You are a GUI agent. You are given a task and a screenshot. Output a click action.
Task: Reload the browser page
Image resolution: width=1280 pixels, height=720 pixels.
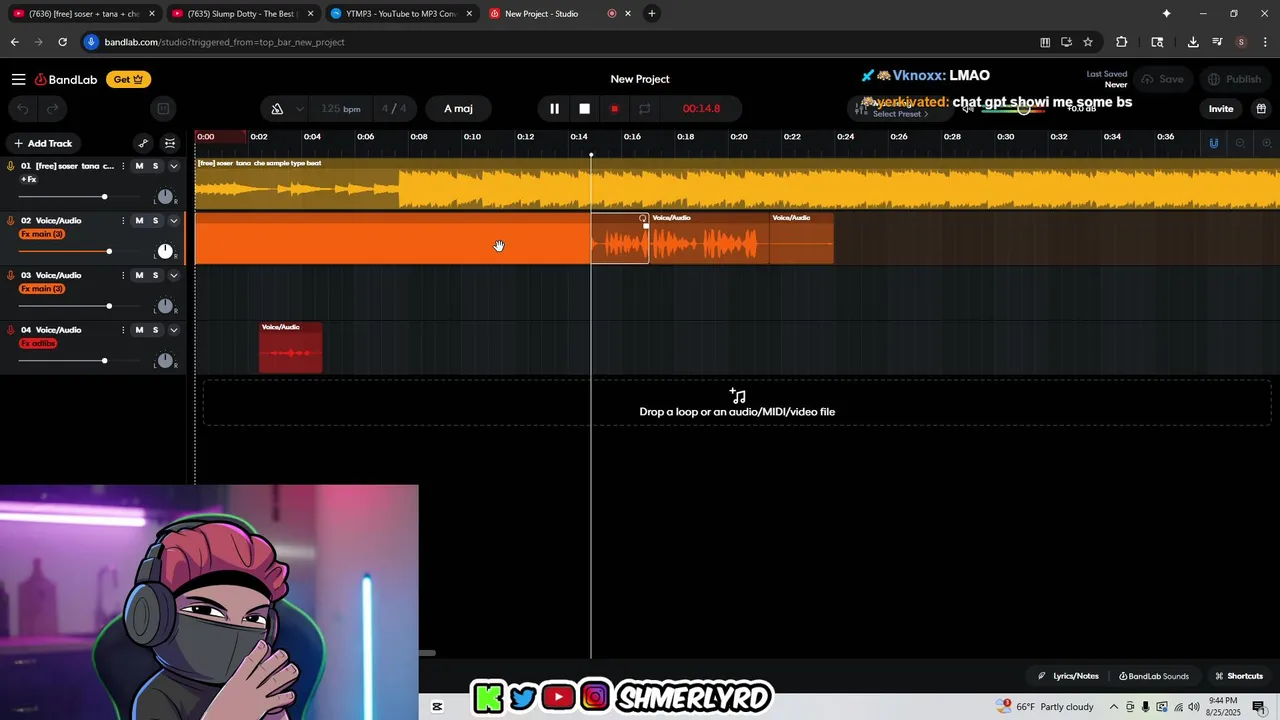coord(62,42)
